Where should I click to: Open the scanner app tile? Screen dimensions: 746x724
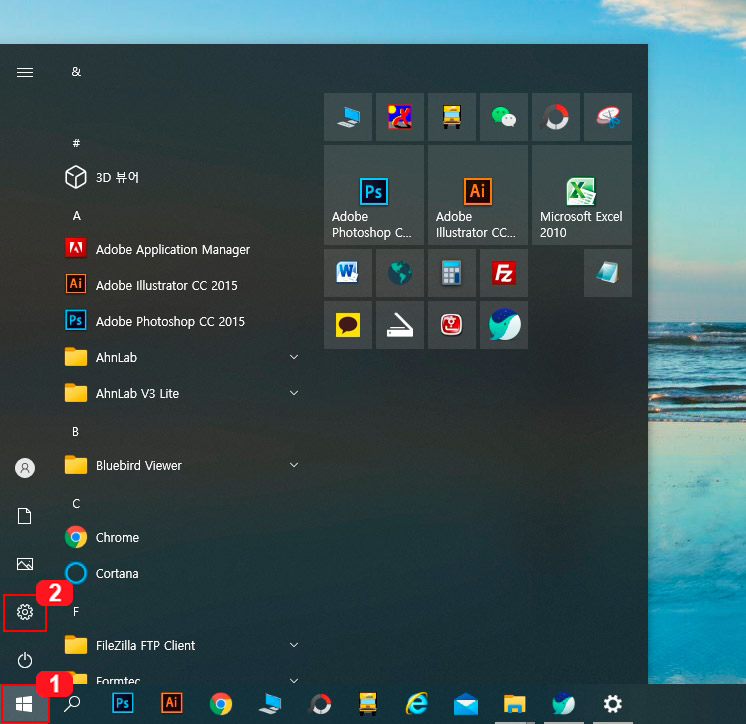(400, 325)
